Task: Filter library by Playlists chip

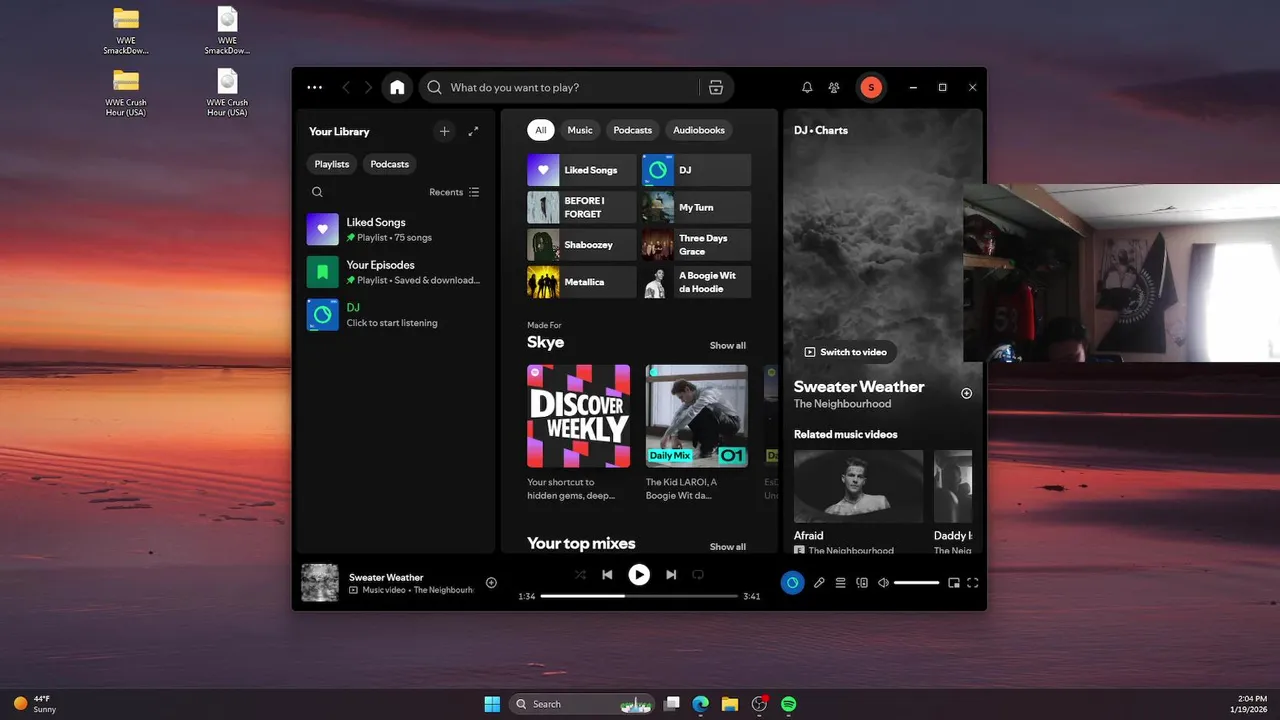Action: (332, 164)
